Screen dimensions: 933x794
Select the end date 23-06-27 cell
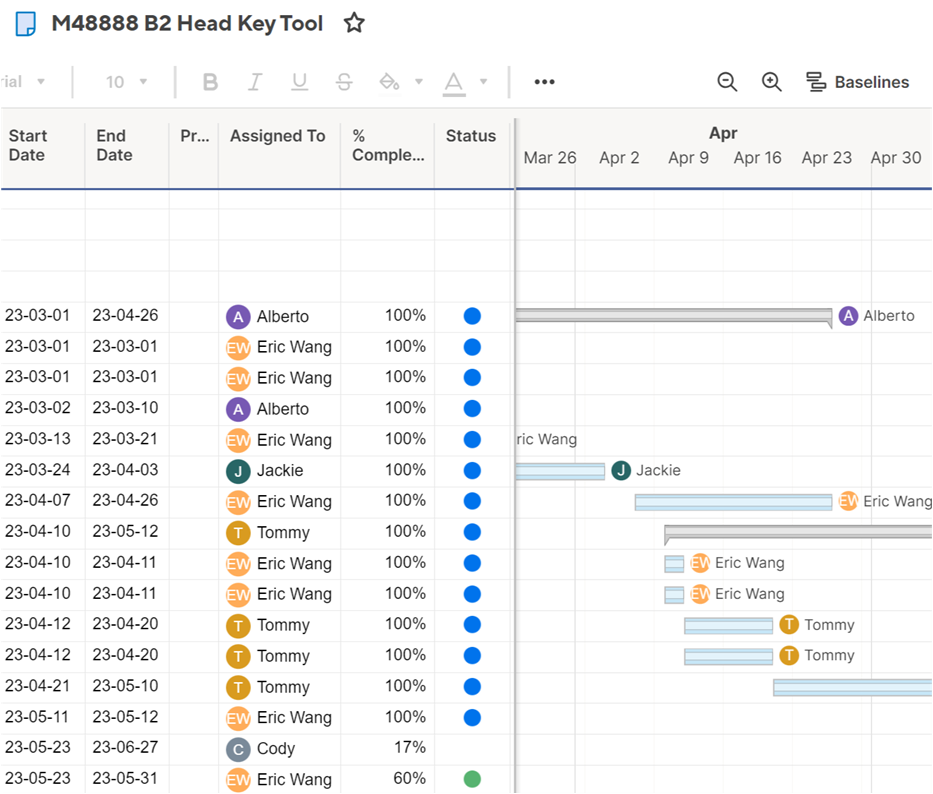pyautogui.click(x=127, y=748)
